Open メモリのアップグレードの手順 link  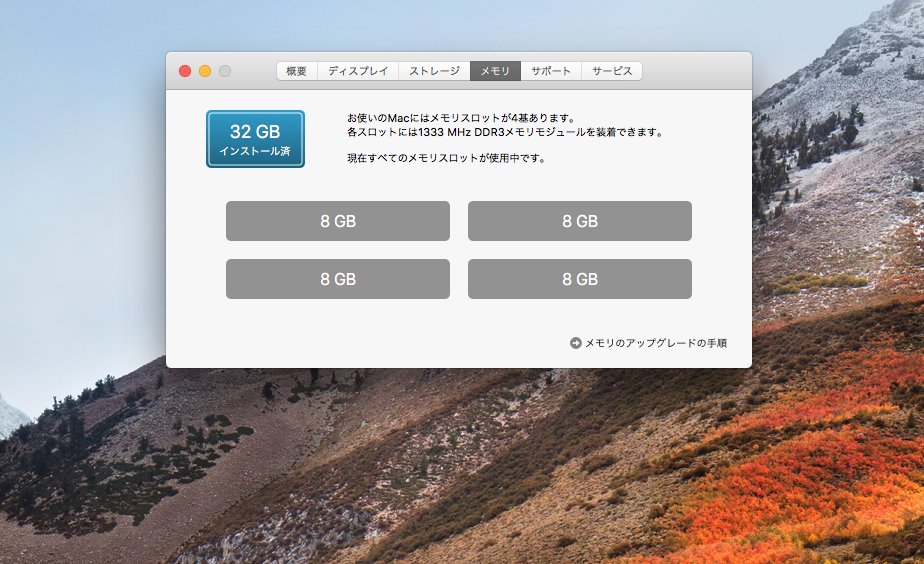[x=655, y=343]
